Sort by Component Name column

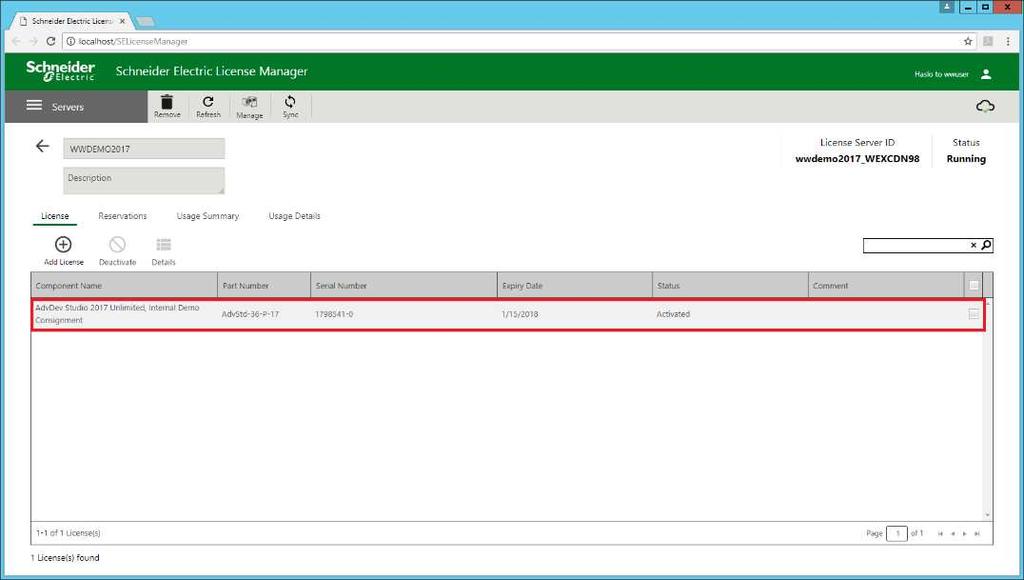[124, 285]
